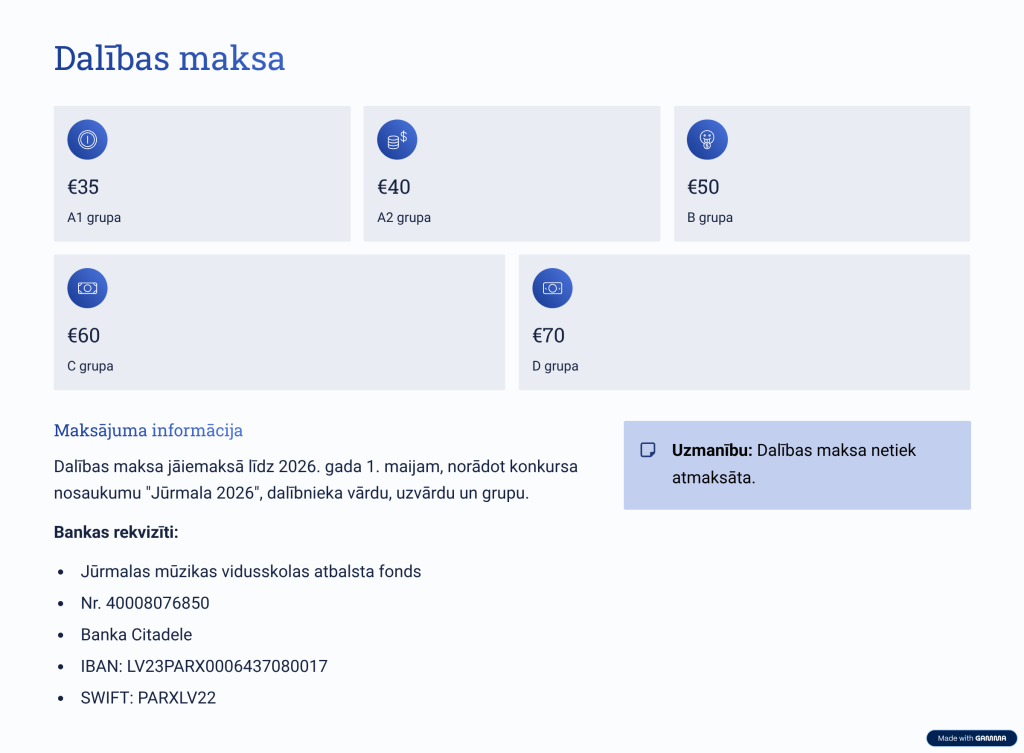1024x753 pixels.
Task: Select the €70 D grupa card
Action: click(x=744, y=322)
